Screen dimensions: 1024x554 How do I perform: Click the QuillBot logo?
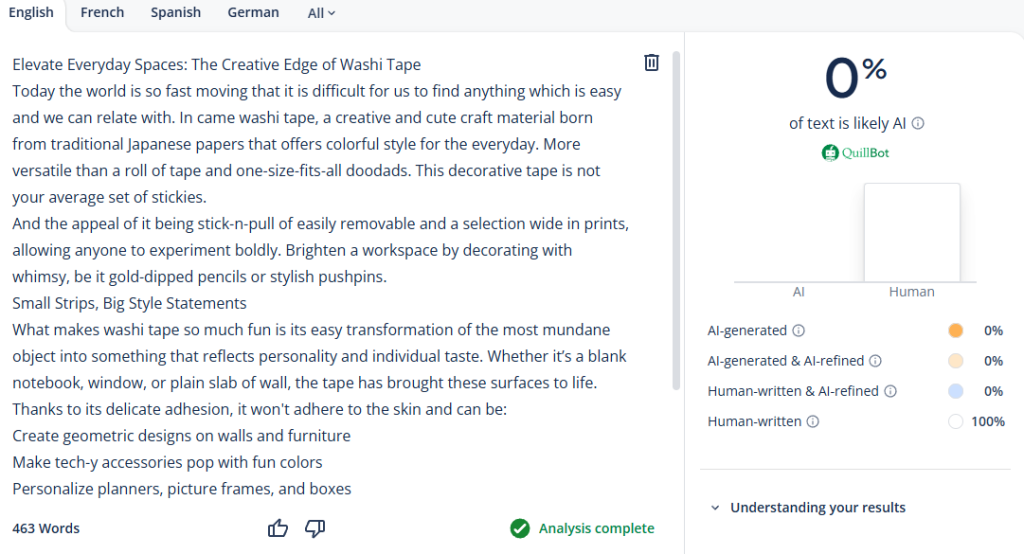[855, 153]
